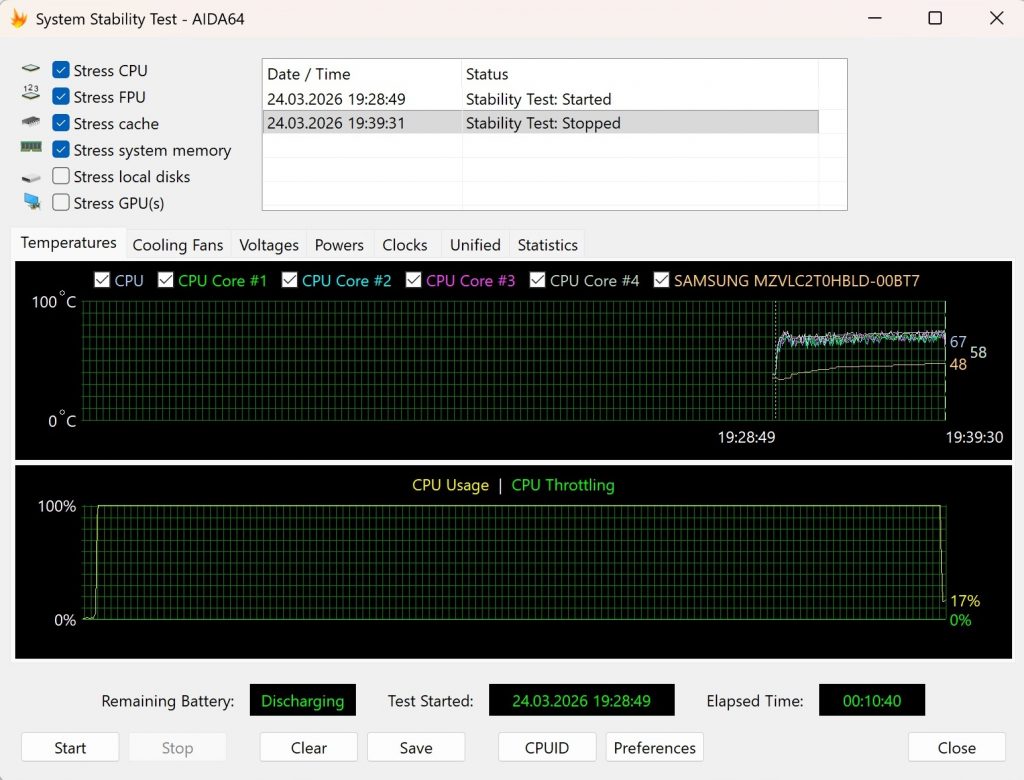The height and width of the screenshot is (780, 1024).
Task: Open the Statistics tab
Action: click(547, 245)
